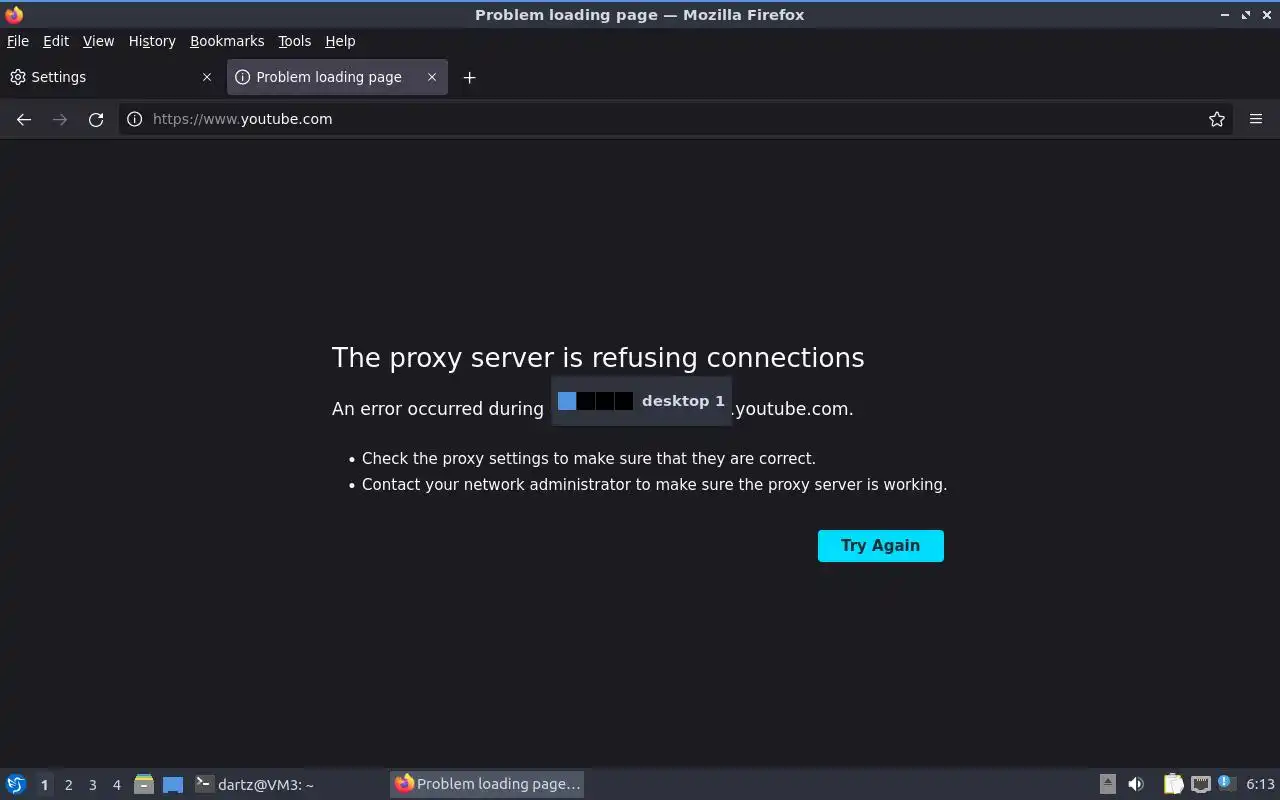Switch to virtual desktop 4
This screenshot has width=1280, height=800.
pyautogui.click(x=116, y=785)
